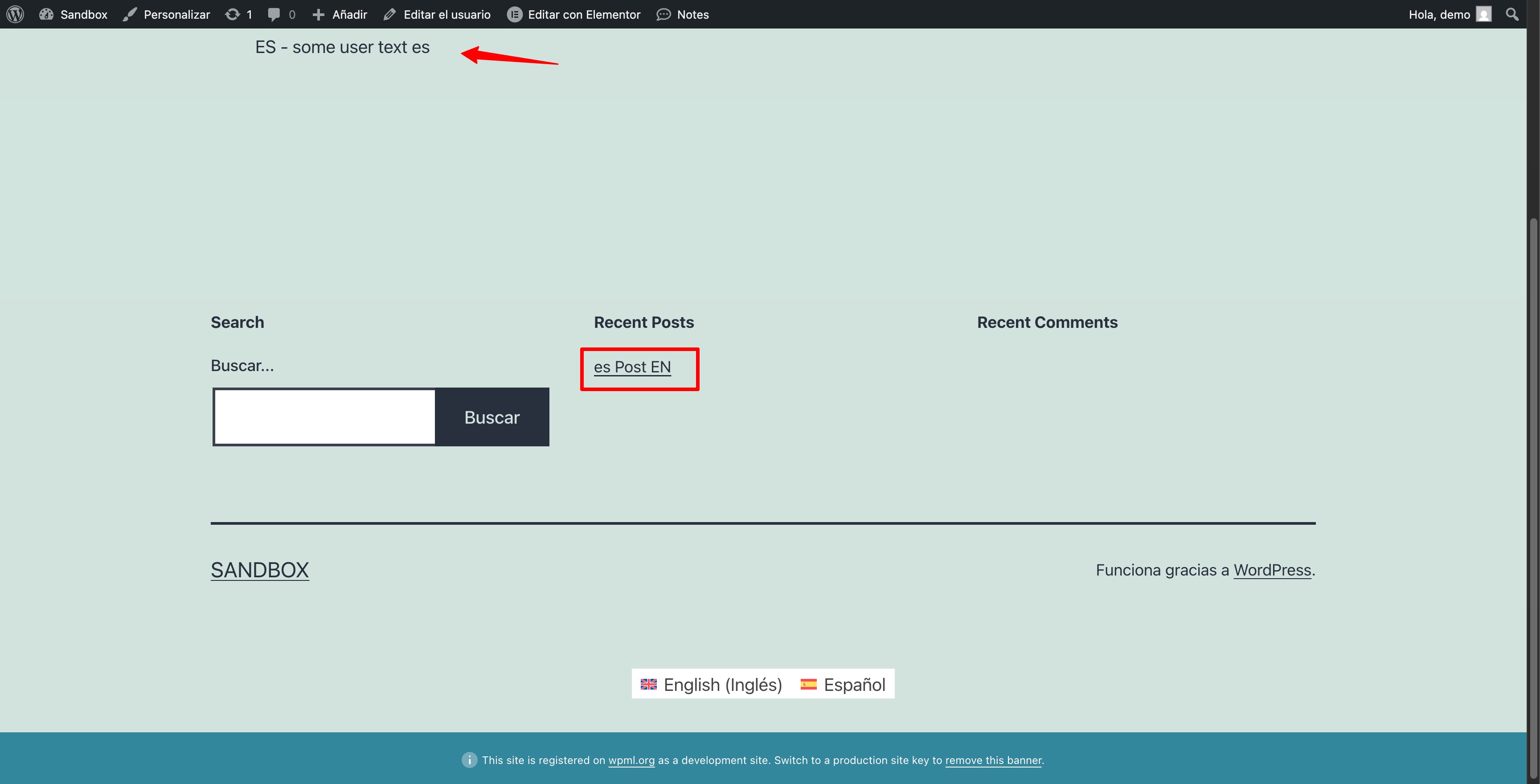Click Editar el usuario in admin bar
The image size is (1540, 784).
[x=436, y=14]
